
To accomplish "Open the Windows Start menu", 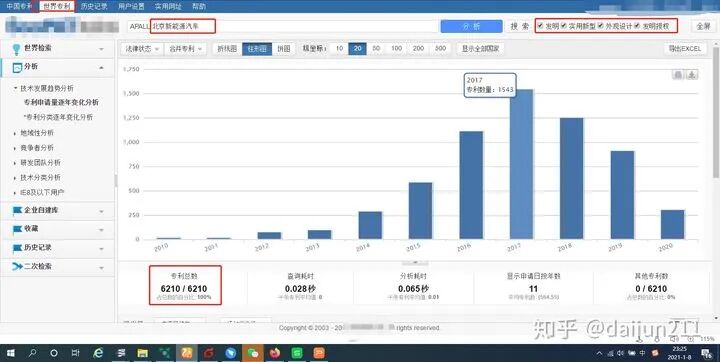I will [10, 353].
